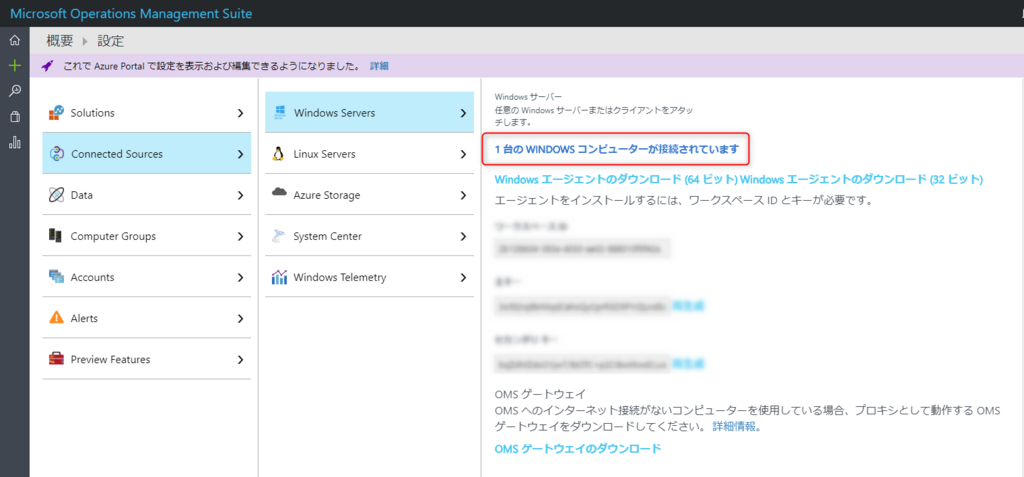Viewport: 1024px width, 477px height.
Task: Select the Solutions settings category
Action: coord(146,112)
